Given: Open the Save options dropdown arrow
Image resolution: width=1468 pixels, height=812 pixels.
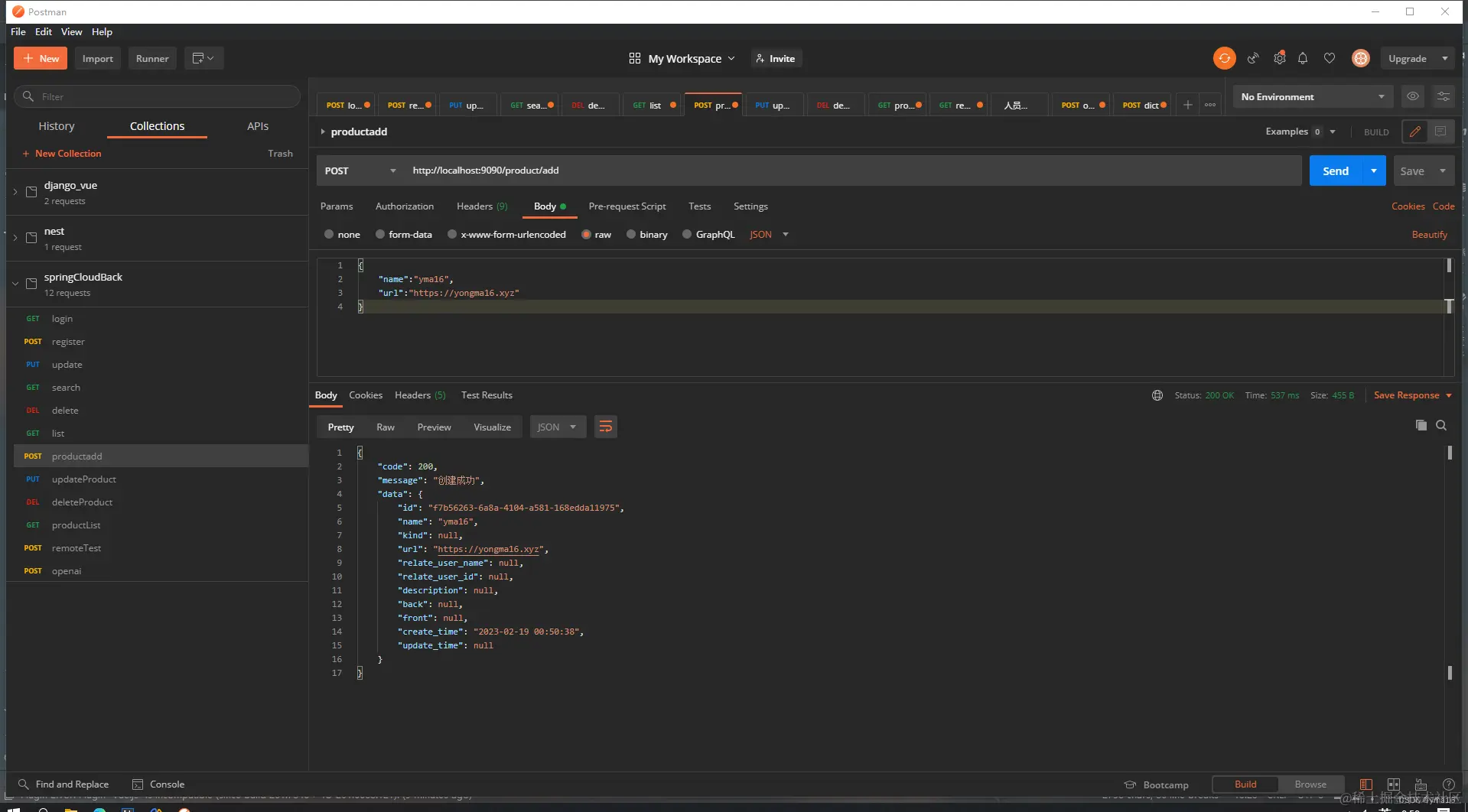Looking at the screenshot, I should click(1443, 171).
